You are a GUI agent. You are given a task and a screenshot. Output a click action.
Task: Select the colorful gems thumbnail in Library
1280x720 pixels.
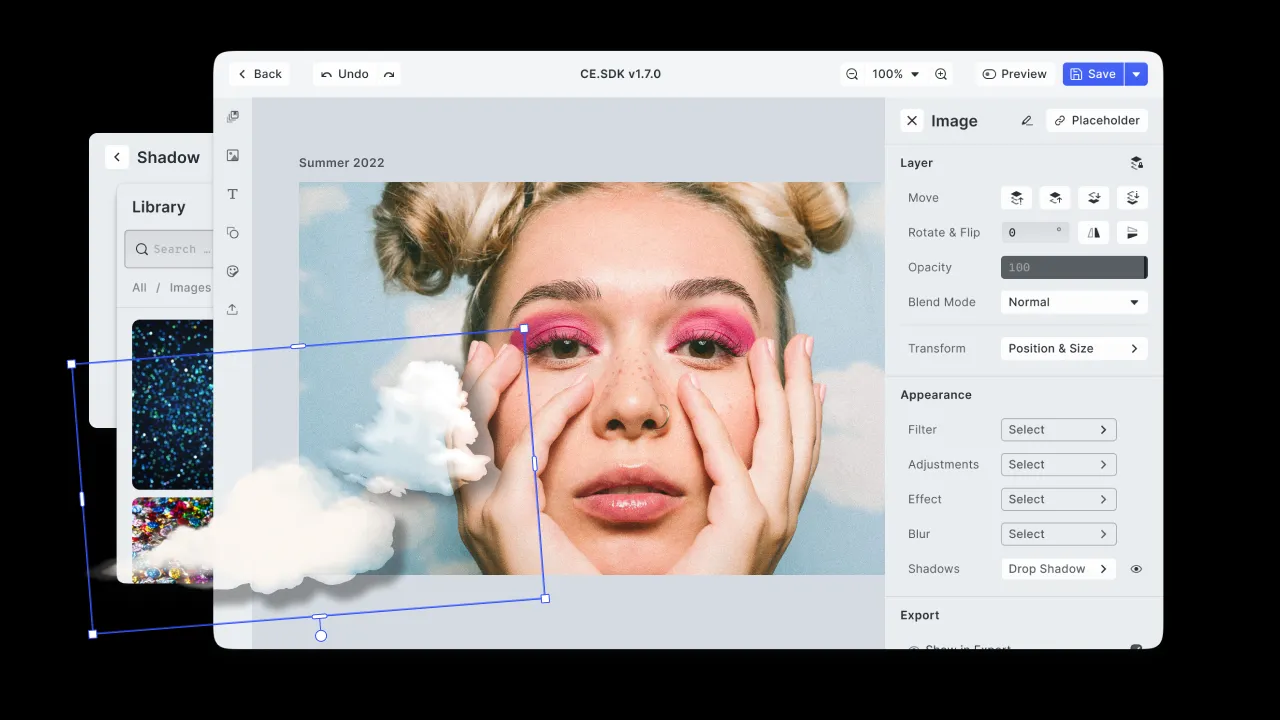173,540
